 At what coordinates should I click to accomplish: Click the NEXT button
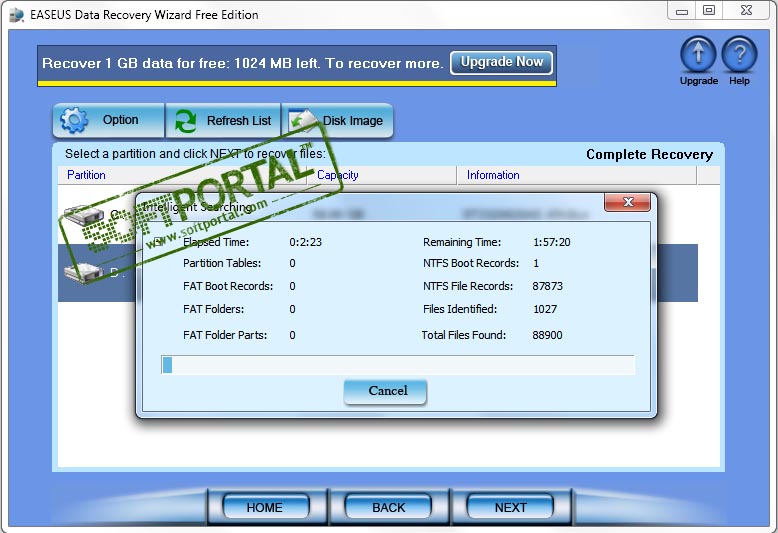(510, 507)
